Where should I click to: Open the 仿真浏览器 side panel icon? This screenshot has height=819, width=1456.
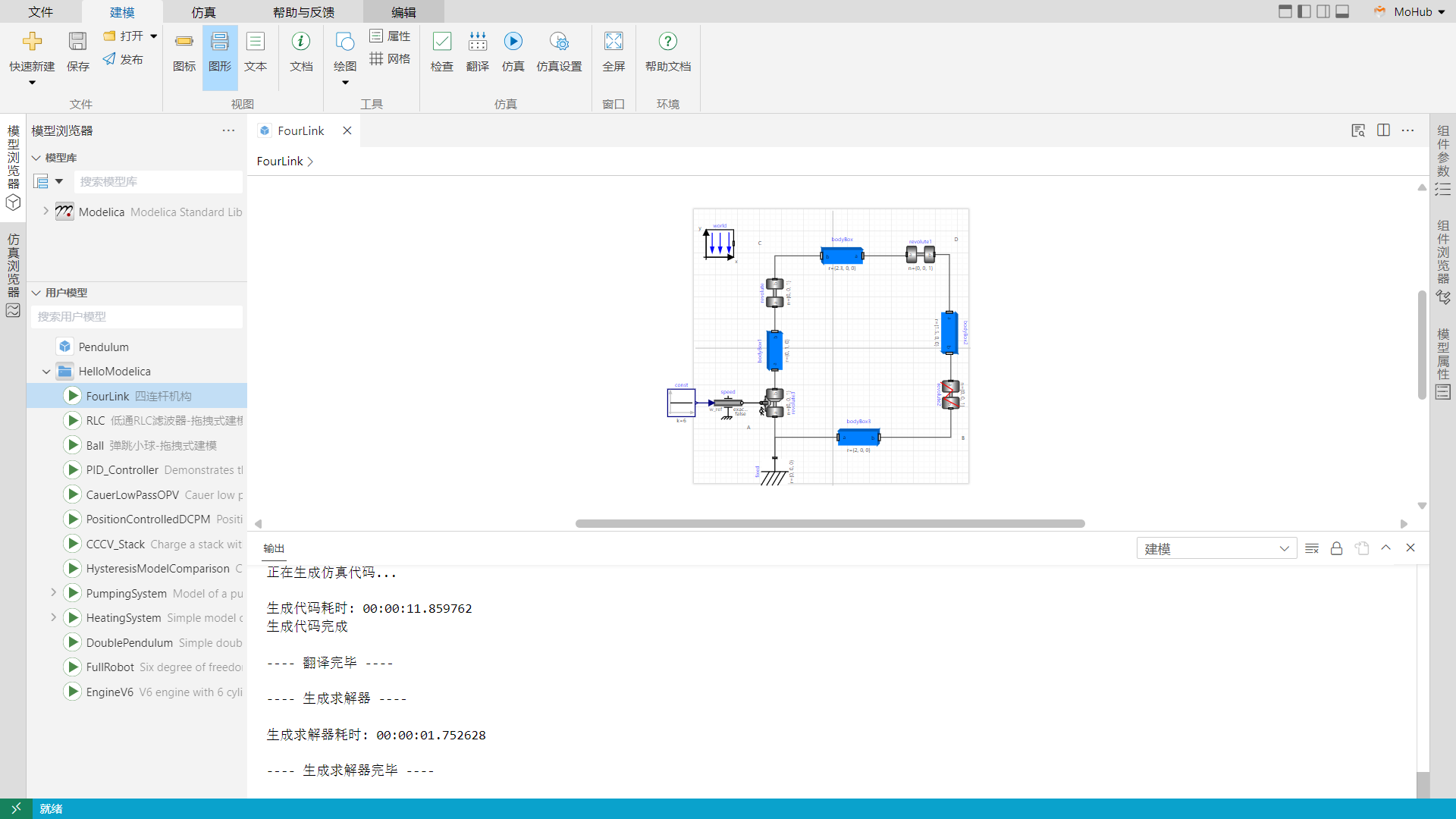(x=13, y=310)
